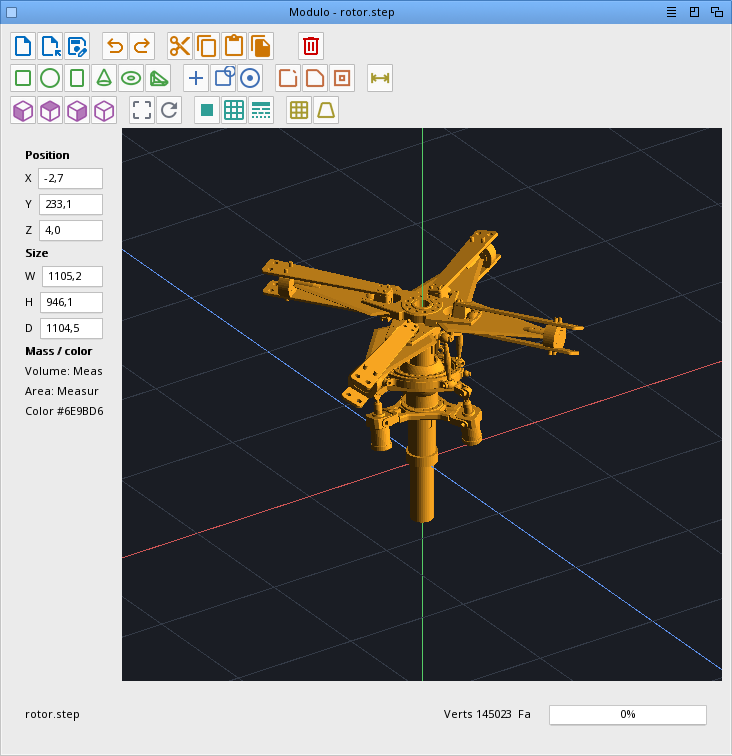
Task: Create a new file with the blank page icon
Action: (x=23, y=46)
